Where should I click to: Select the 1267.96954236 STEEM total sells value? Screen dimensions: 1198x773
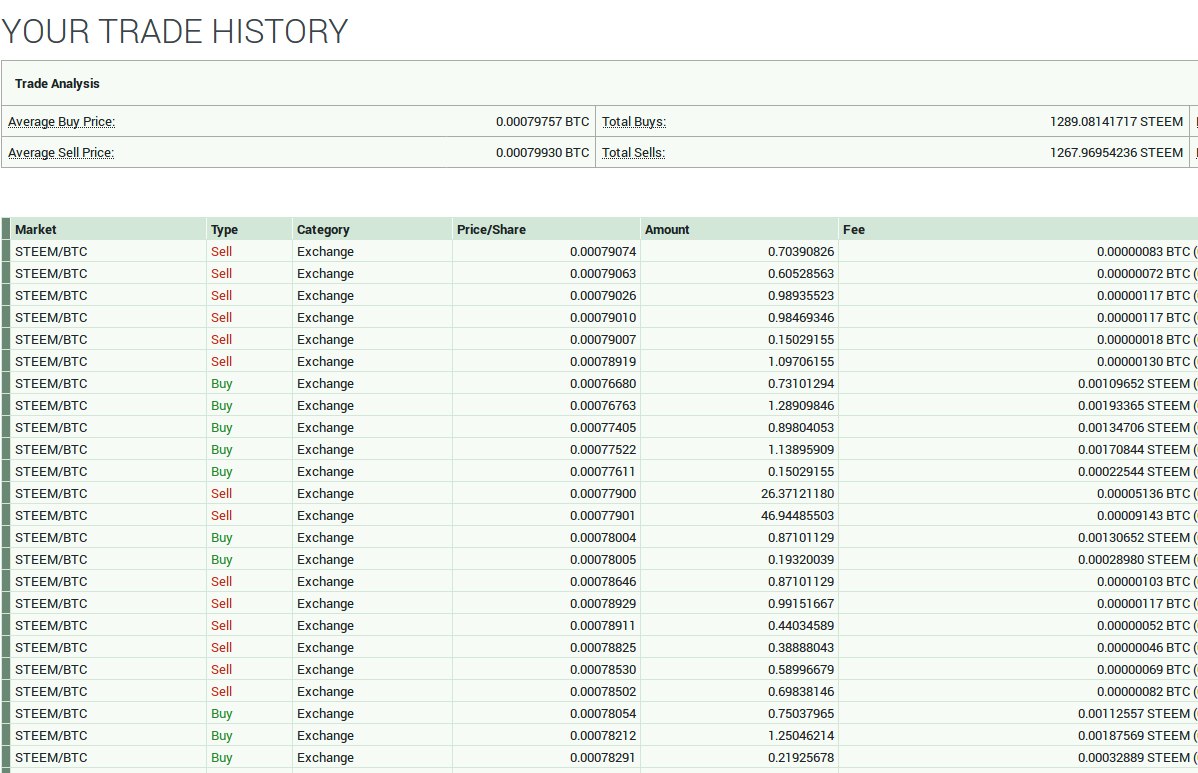[x=1116, y=153]
